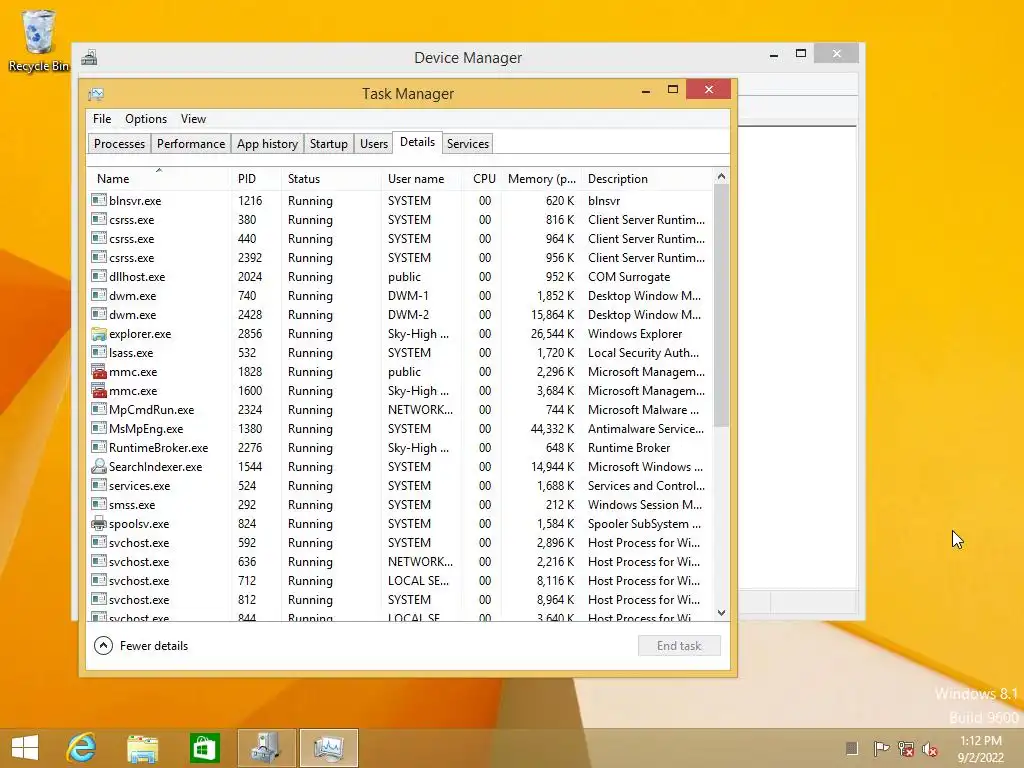Sort by the User name column header
Screen dimensions: 1024x768
(421, 179)
